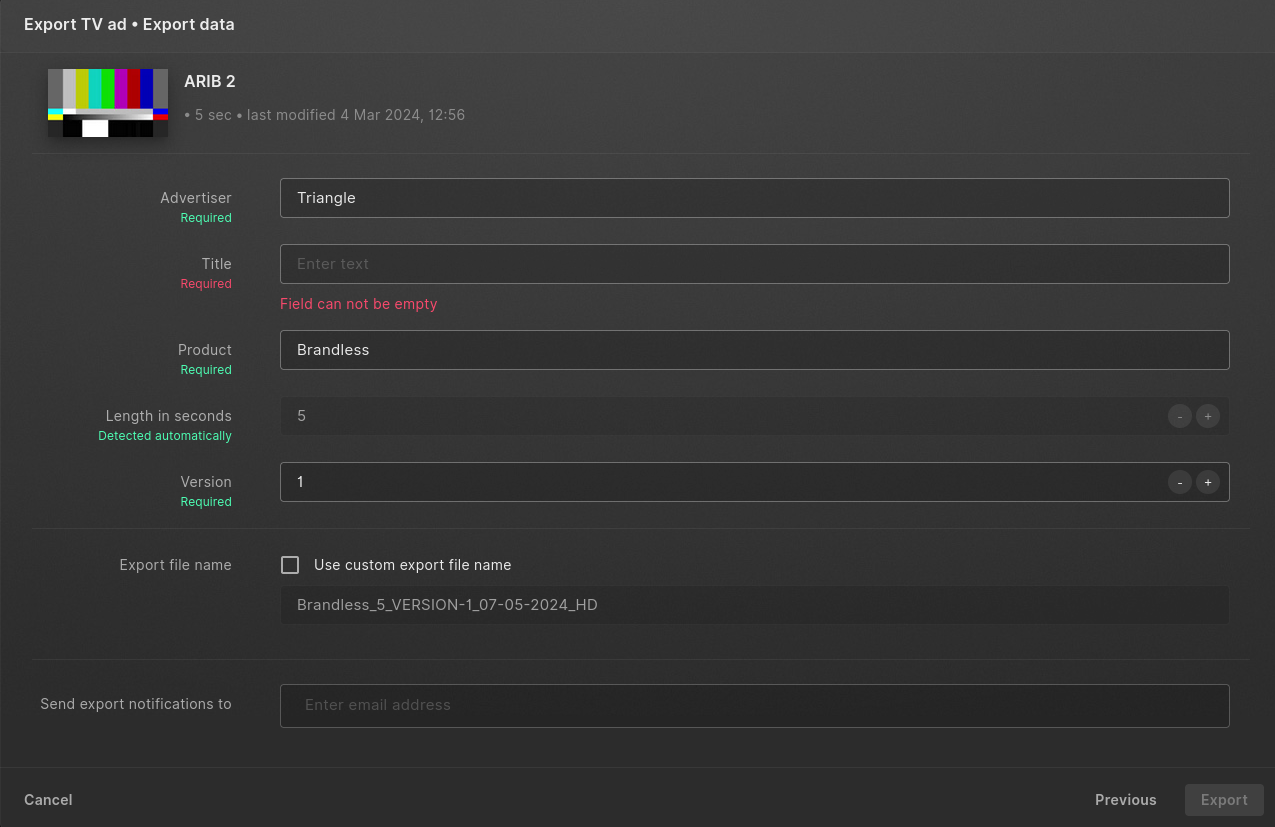The height and width of the screenshot is (827, 1275).
Task: Click the Version number input field
Action: pos(720,482)
